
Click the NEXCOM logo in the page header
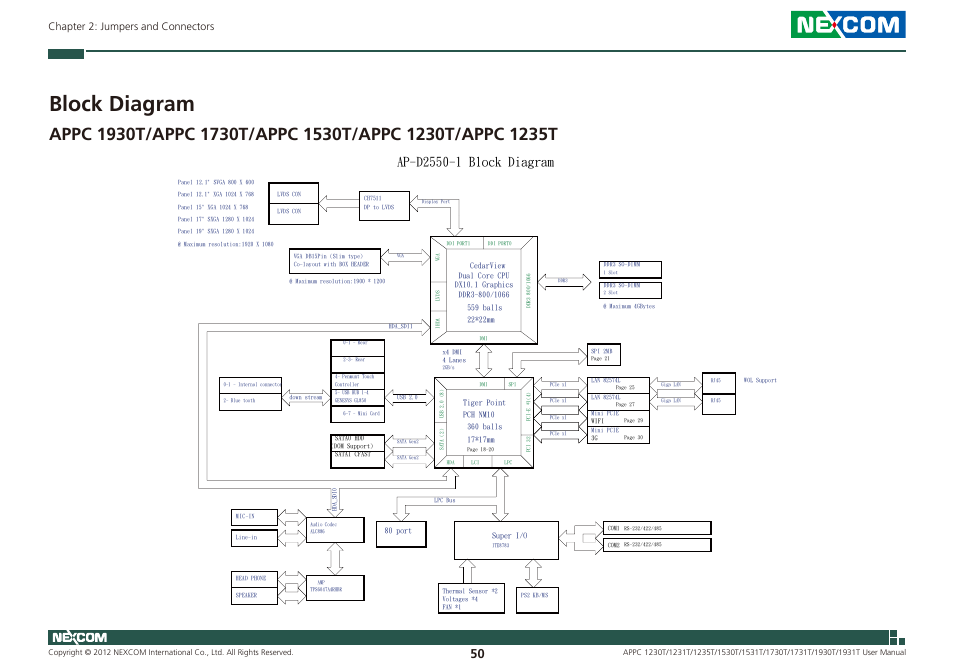tap(848, 25)
